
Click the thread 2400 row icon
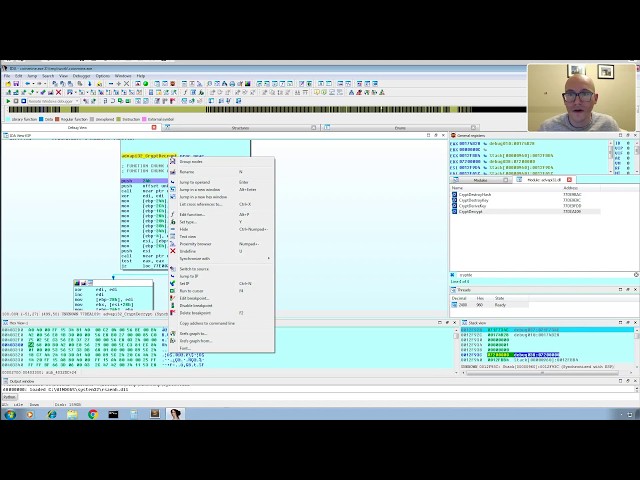point(454,305)
